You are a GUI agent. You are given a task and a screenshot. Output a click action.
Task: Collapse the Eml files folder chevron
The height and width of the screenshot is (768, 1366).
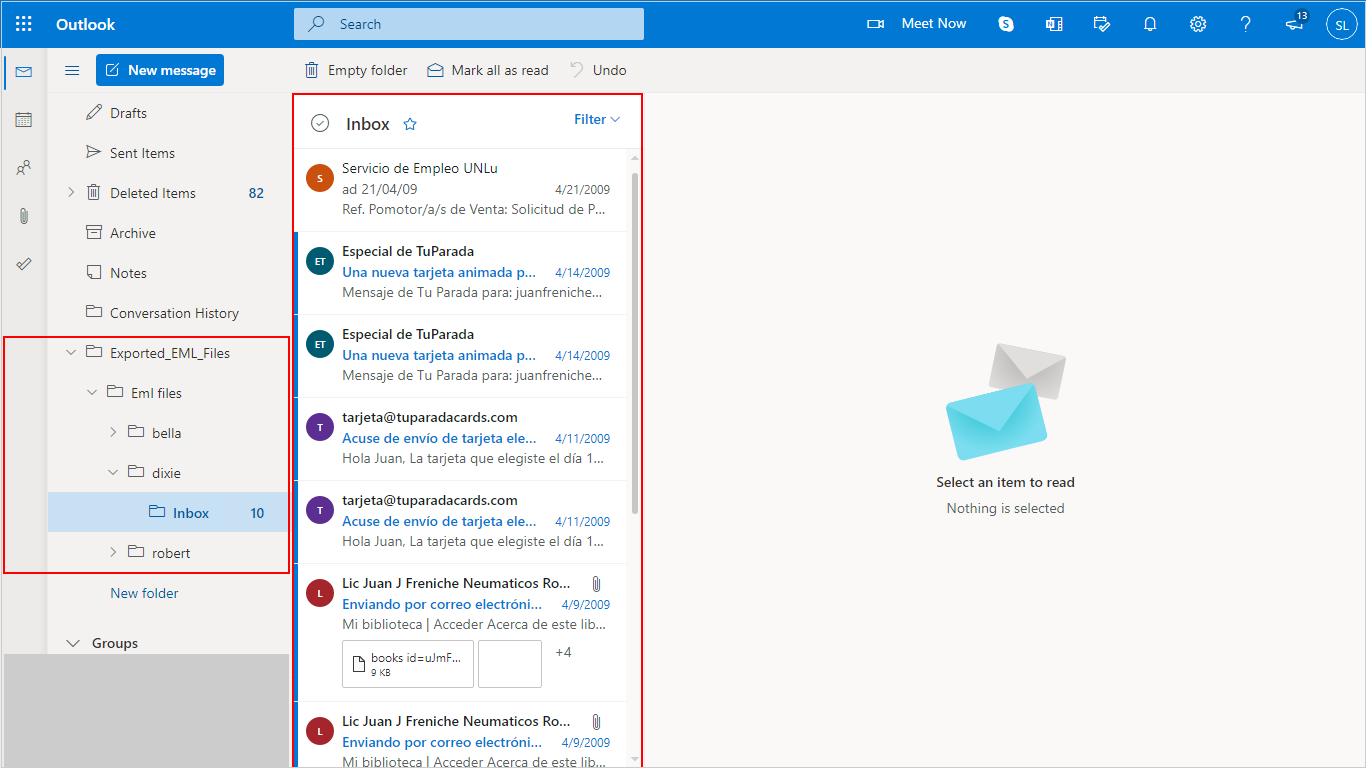pos(92,392)
